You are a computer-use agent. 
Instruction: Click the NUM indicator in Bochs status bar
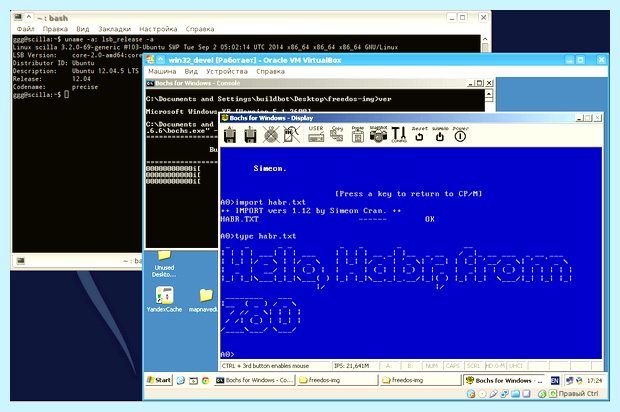pos(432,366)
